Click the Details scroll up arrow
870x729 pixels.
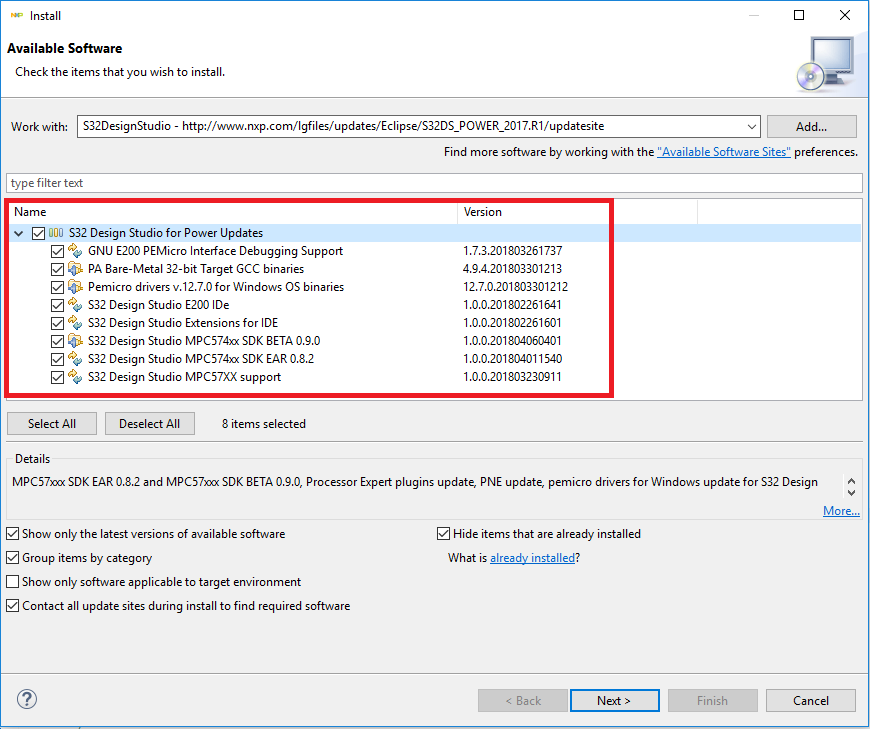[x=852, y=481]
